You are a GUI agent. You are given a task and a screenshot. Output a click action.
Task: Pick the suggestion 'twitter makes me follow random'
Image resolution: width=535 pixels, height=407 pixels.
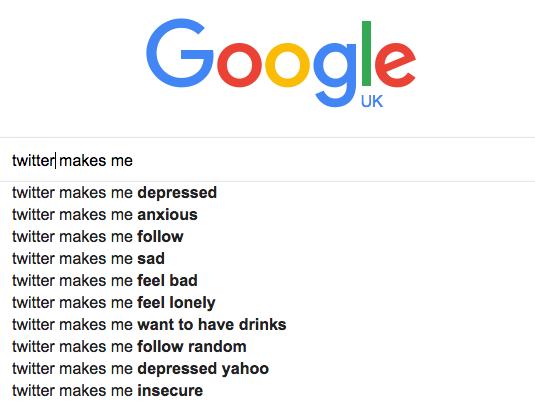[x=268, y=347]
